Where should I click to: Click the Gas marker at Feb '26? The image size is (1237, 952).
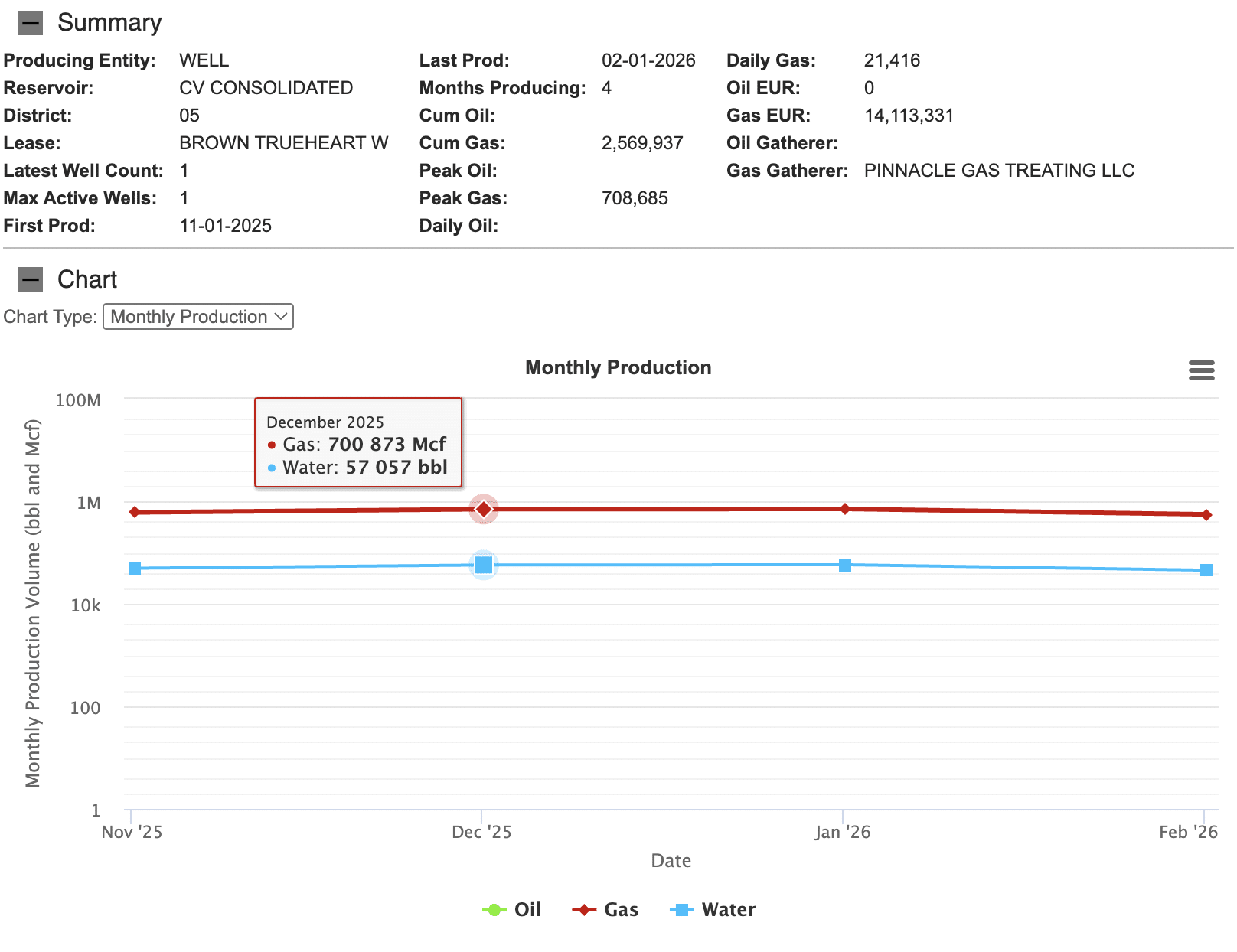coord(1206,515)
